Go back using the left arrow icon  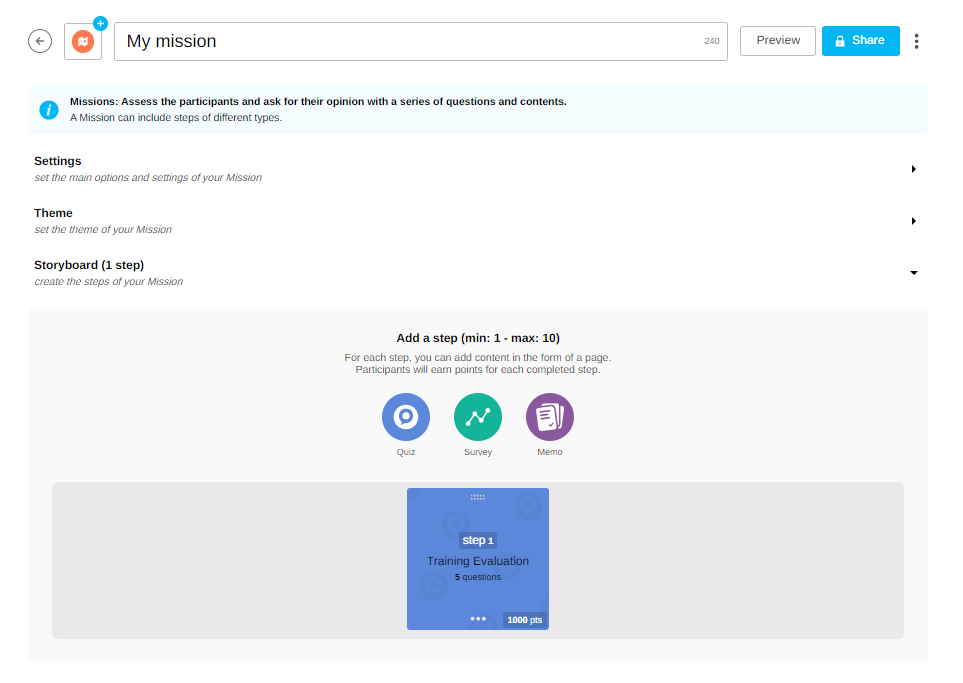click(x=40, y=41)
